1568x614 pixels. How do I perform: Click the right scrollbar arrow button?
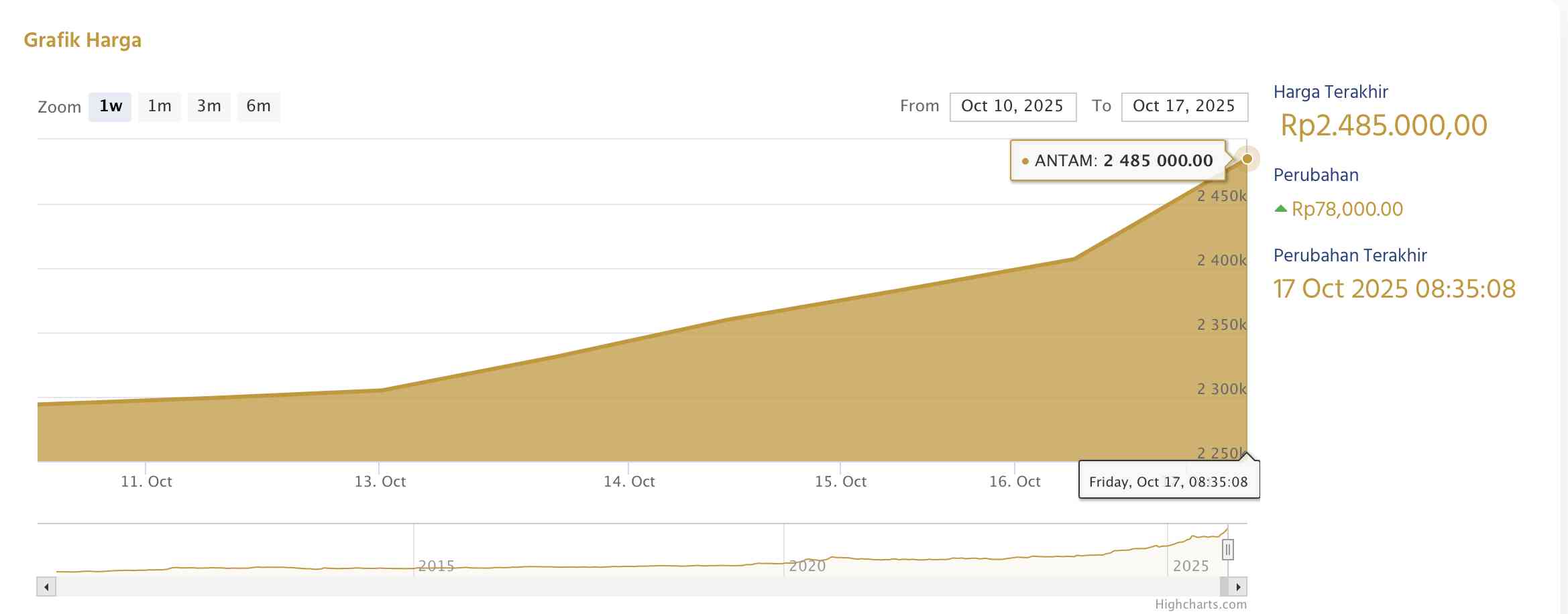1238,587
